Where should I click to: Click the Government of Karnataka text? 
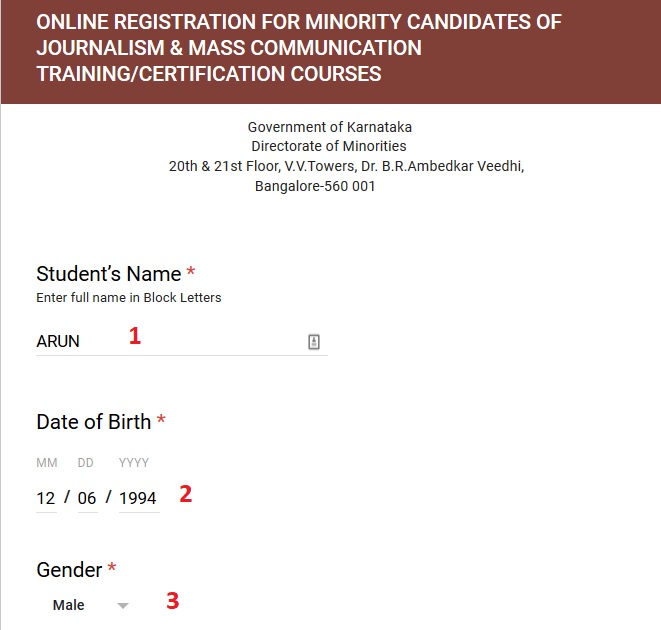[330, 127]
